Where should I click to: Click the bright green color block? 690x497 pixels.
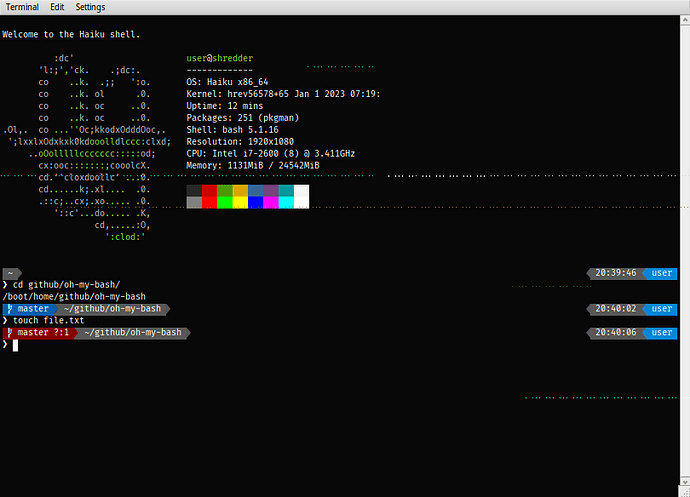coord(225,202)
